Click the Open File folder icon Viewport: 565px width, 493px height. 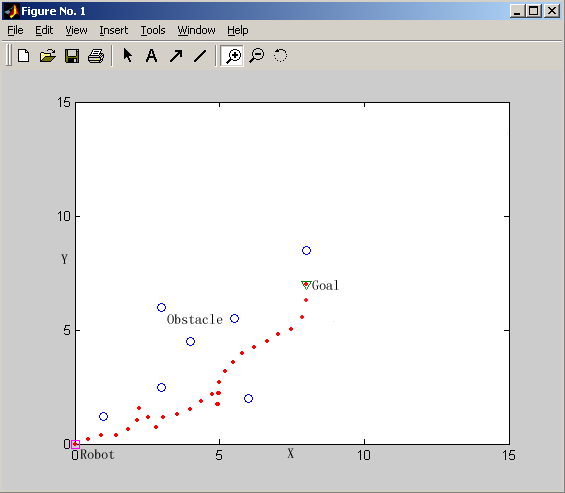pos(48,56)
